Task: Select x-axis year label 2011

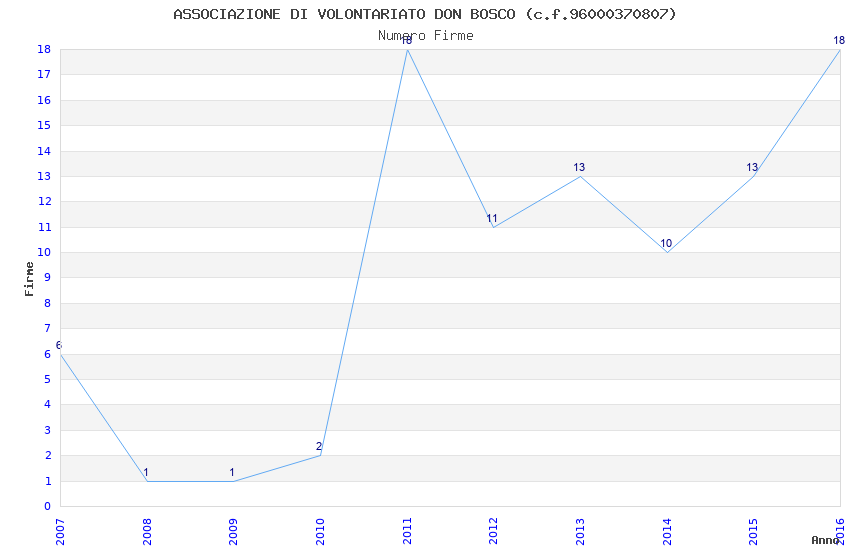Action: click(407, 532)
